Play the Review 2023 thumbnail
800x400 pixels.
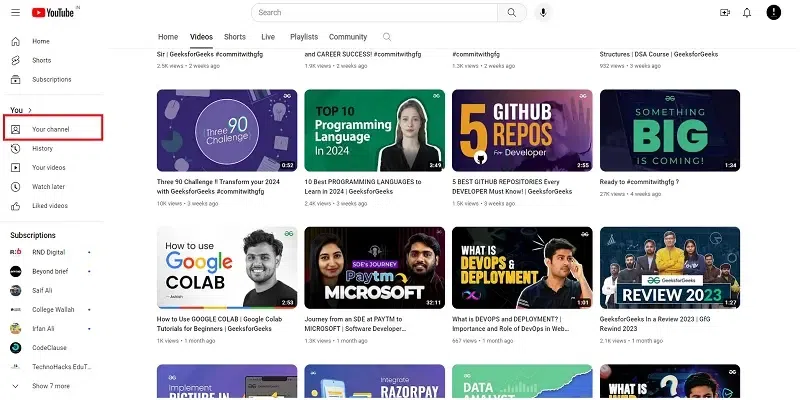670,268
